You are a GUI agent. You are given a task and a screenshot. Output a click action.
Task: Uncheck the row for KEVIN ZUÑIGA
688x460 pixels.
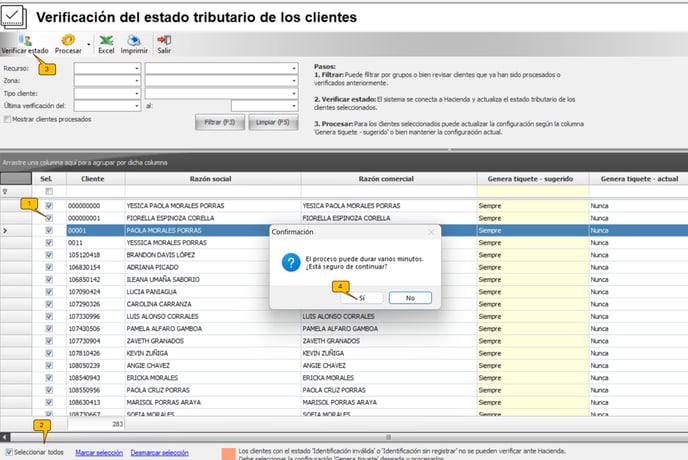[x=49, y=353]
